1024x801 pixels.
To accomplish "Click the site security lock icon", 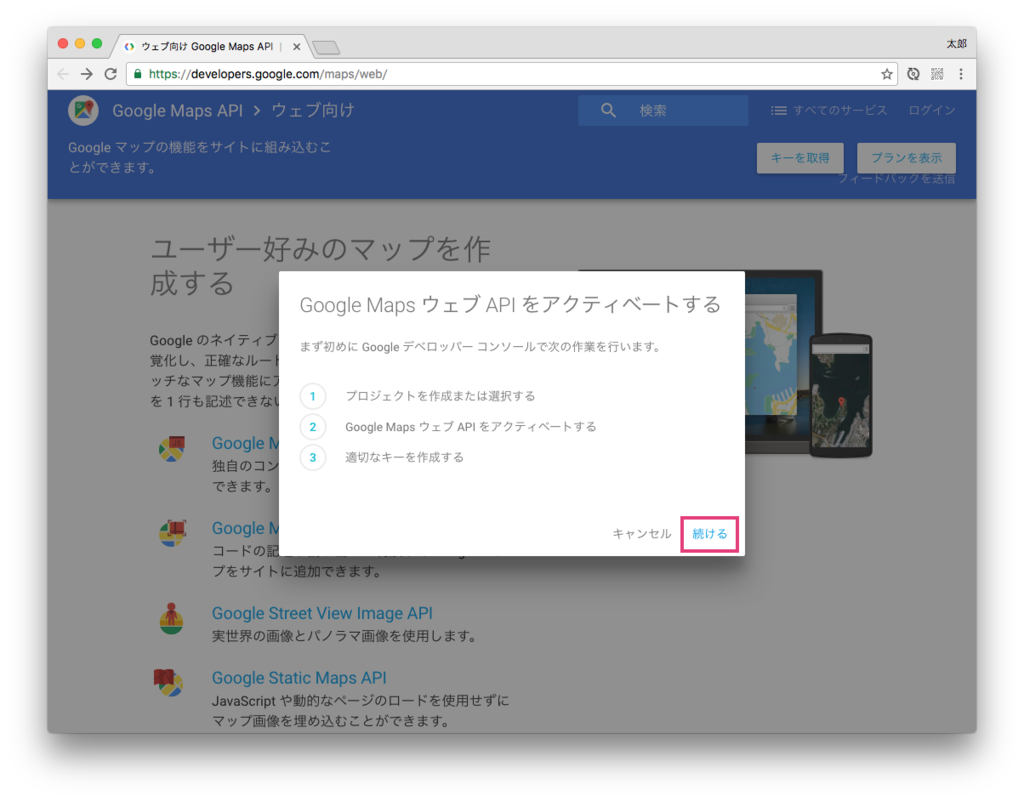I will point(136,74).
